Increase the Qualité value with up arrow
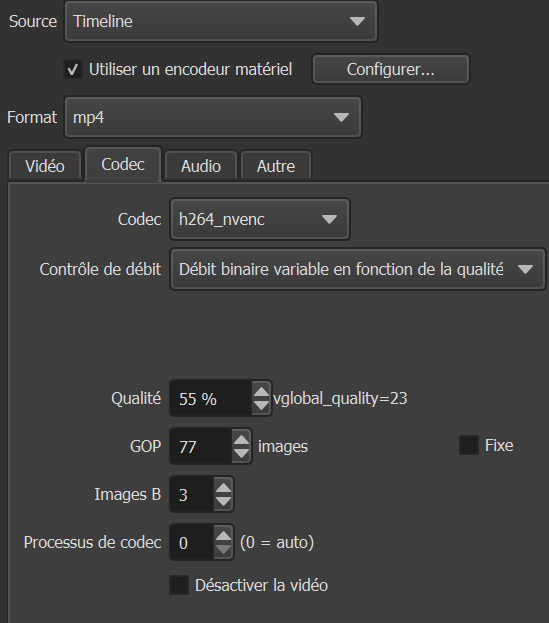 click(261, 392)
